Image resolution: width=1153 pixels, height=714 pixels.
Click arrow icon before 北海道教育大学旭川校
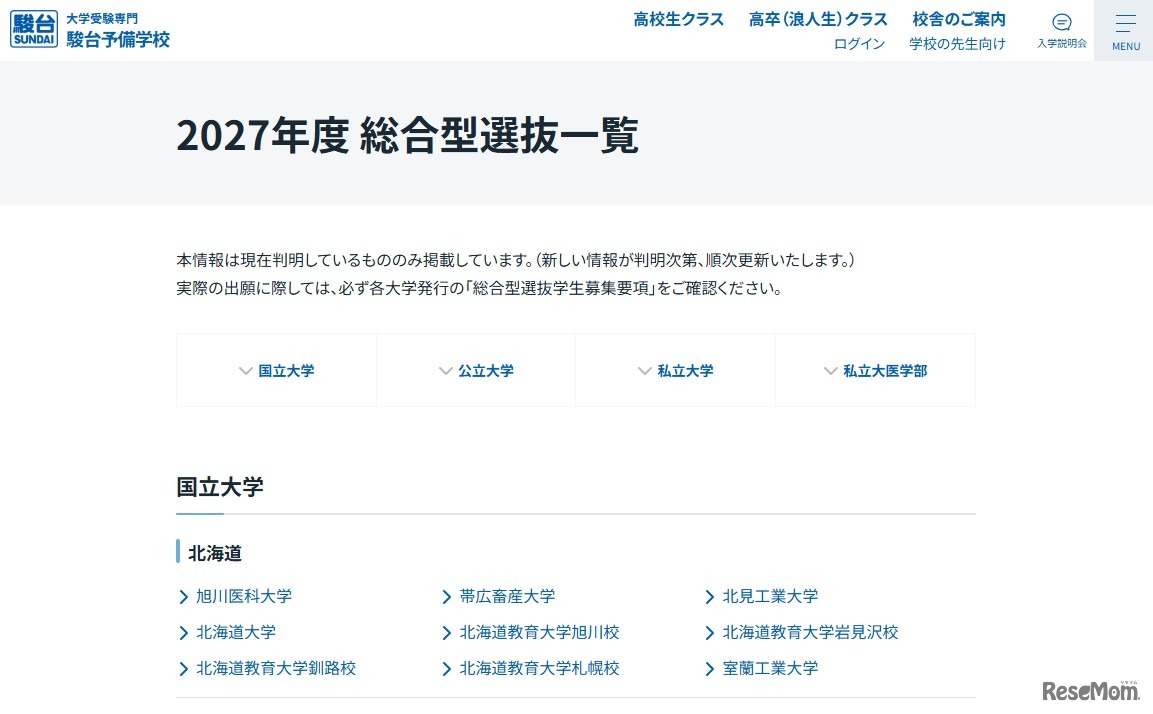446,633
